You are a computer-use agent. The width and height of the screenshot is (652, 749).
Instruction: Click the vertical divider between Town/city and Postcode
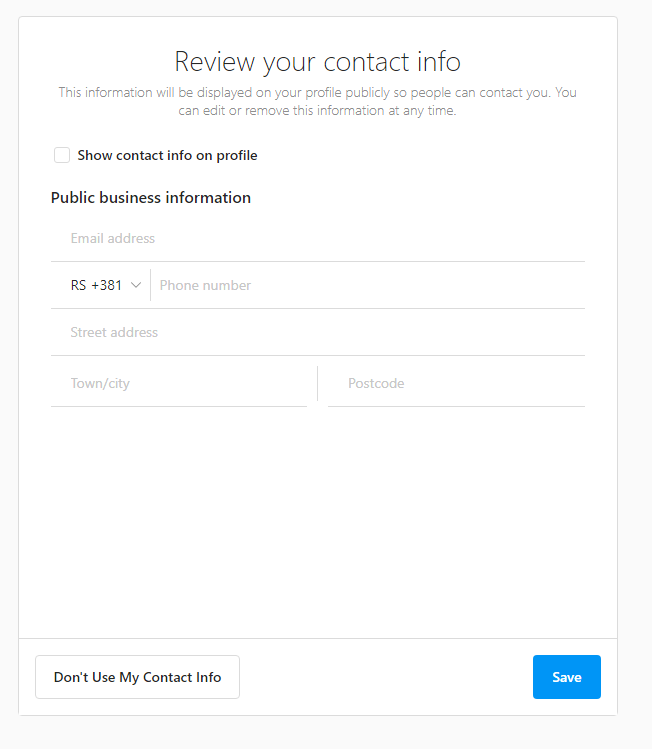coord(318,384)
